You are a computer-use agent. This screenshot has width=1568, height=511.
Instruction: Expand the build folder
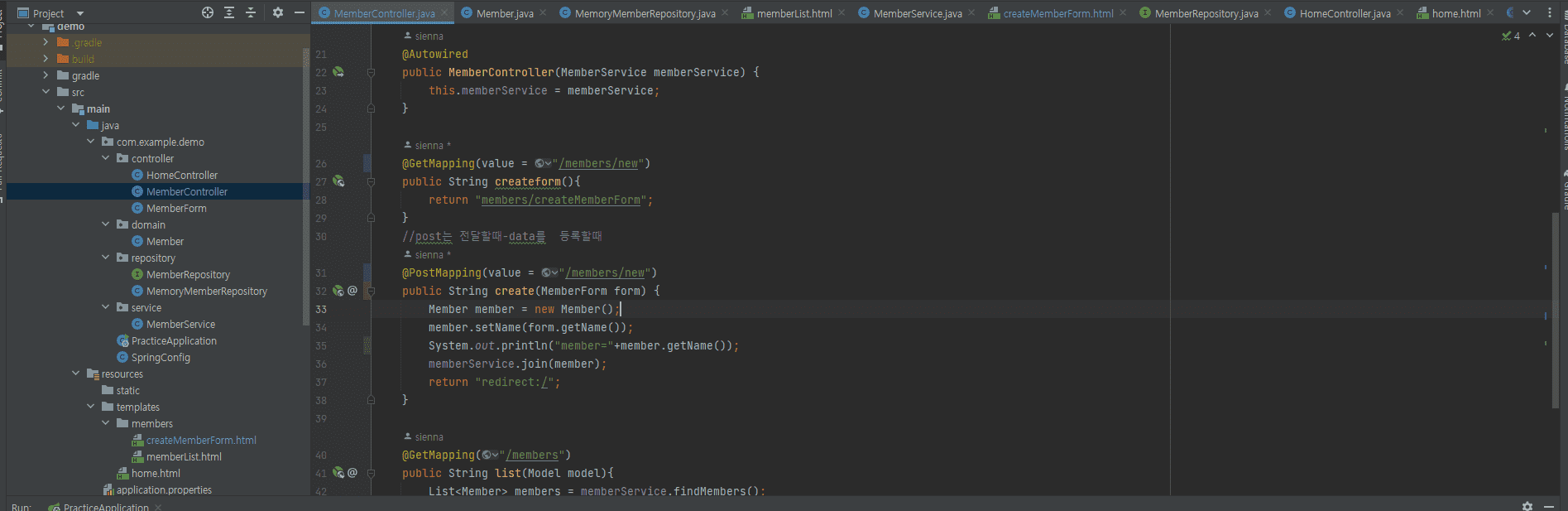coord(46,59)
